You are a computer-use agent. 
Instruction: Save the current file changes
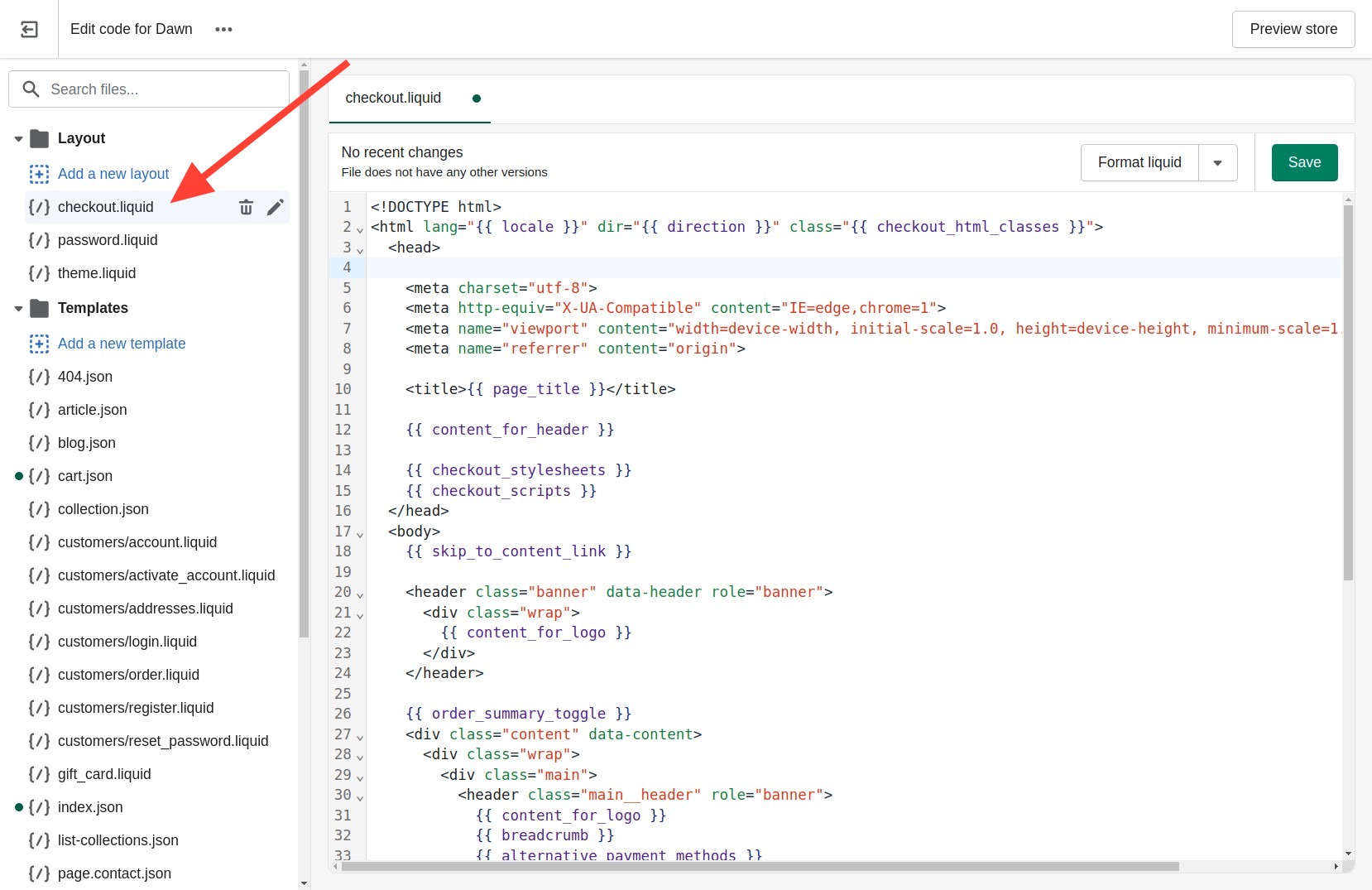pos(1304,162)
